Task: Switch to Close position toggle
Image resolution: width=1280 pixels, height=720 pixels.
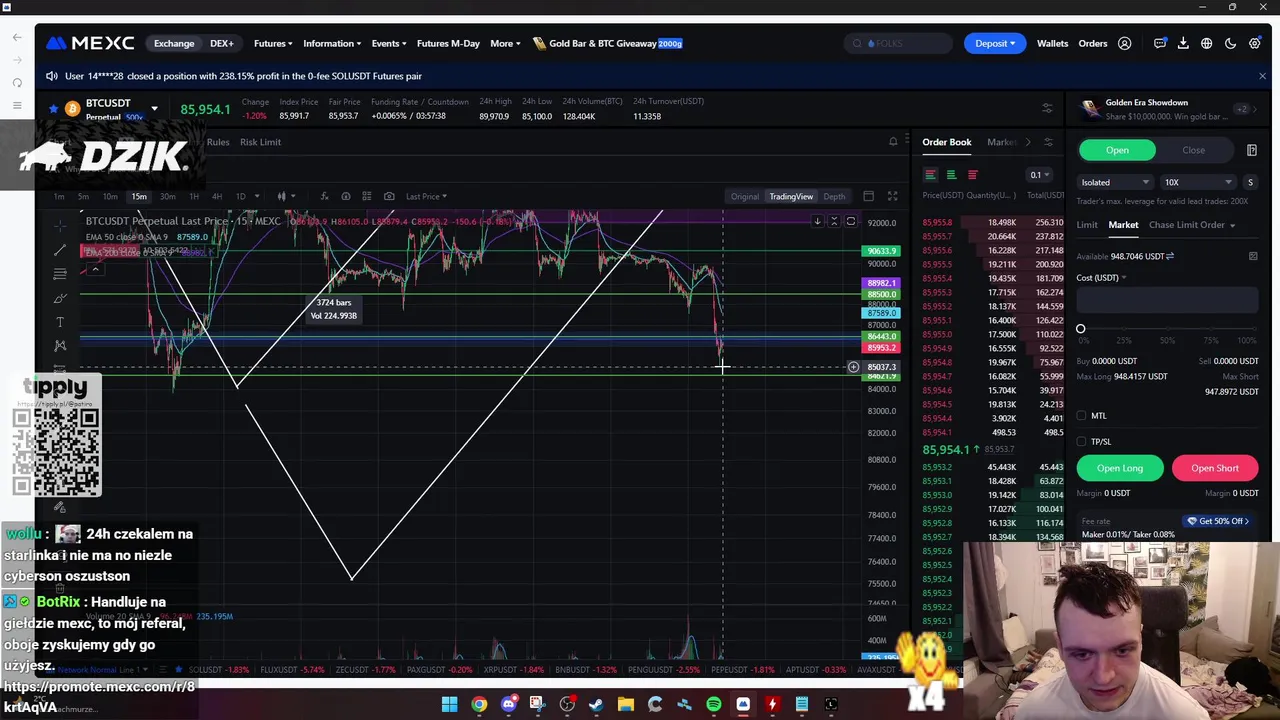Action: [1193, 150]
